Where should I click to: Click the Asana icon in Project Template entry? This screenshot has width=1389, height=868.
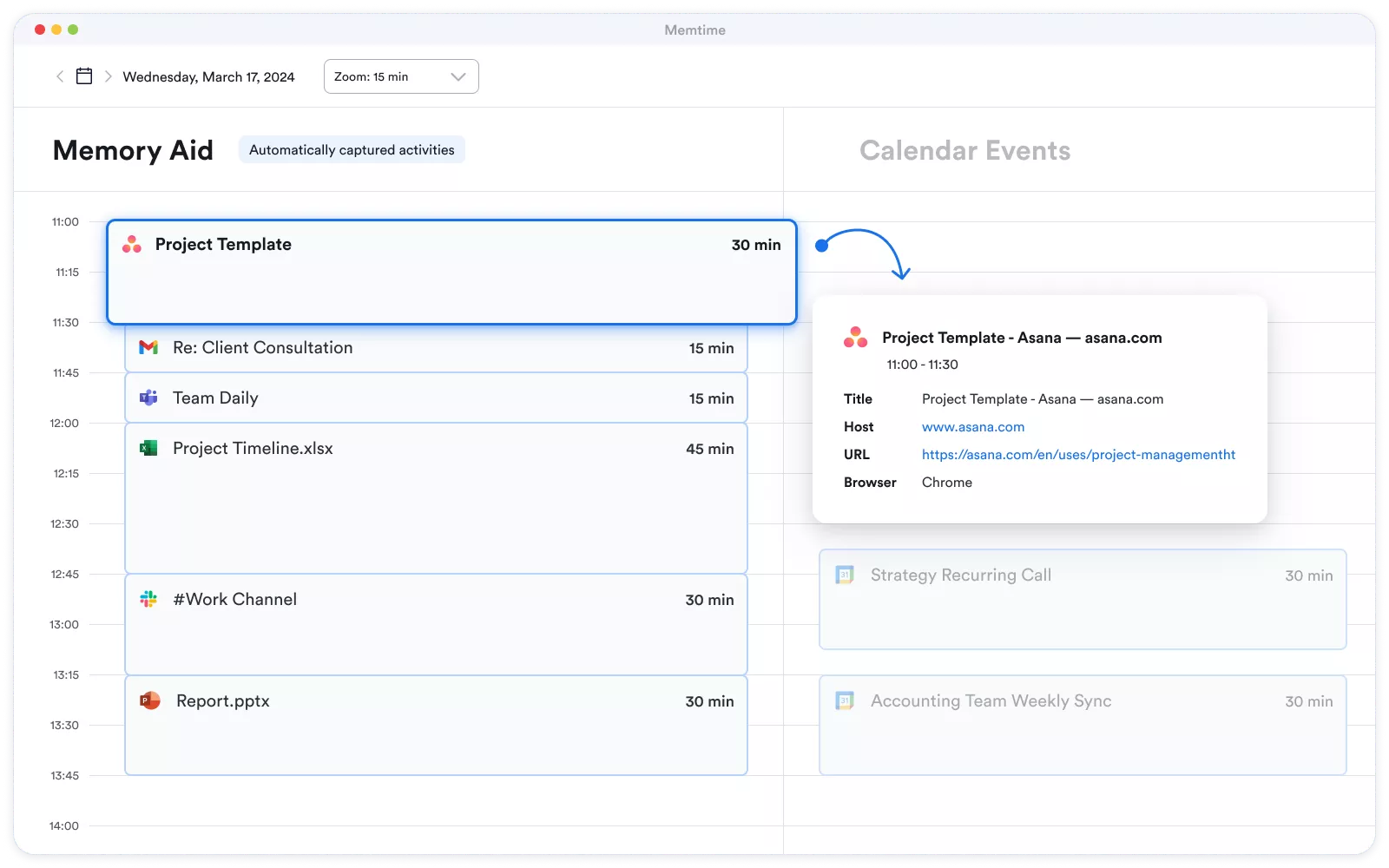click(x=132, y=245)
